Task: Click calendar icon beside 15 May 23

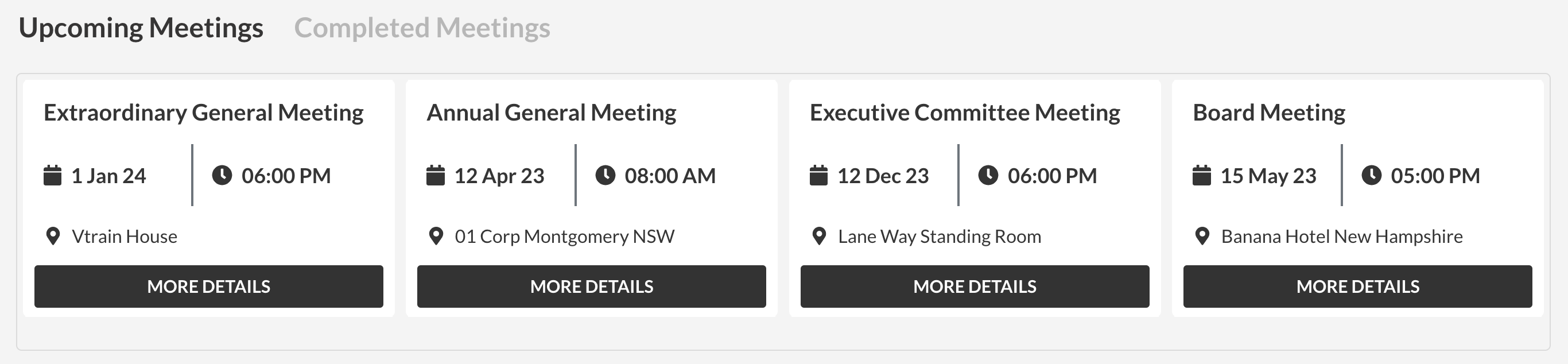Action: [1202, 175]
